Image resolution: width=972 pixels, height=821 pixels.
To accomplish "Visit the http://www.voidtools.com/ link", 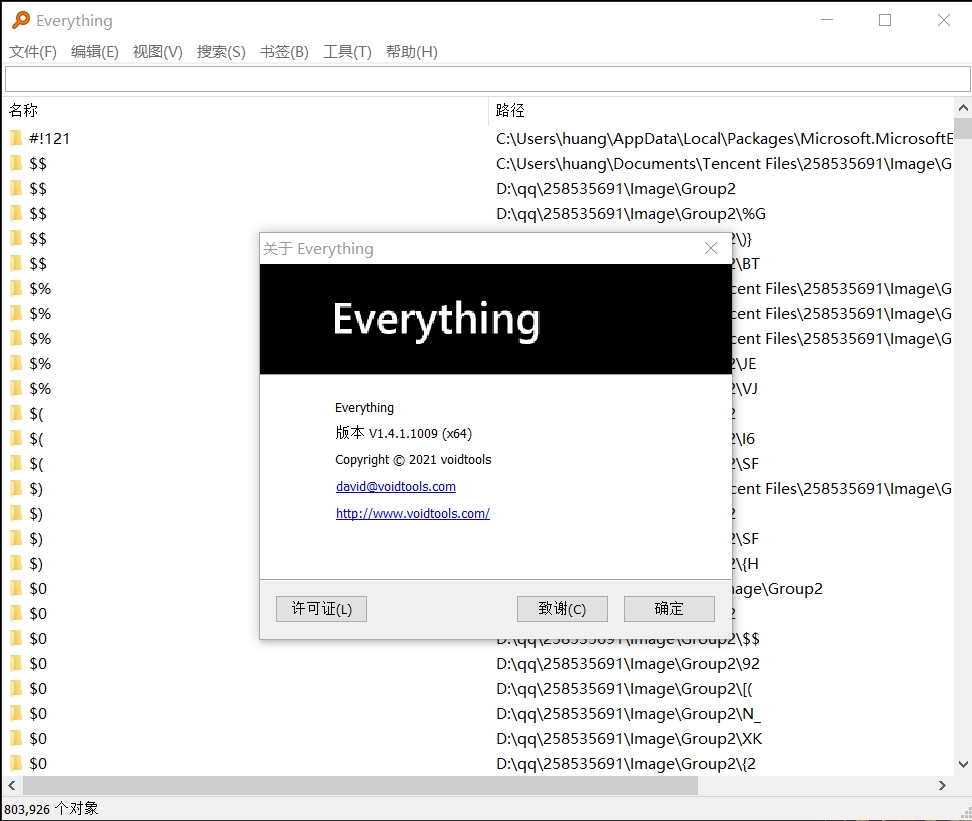I will pos(413,514).
